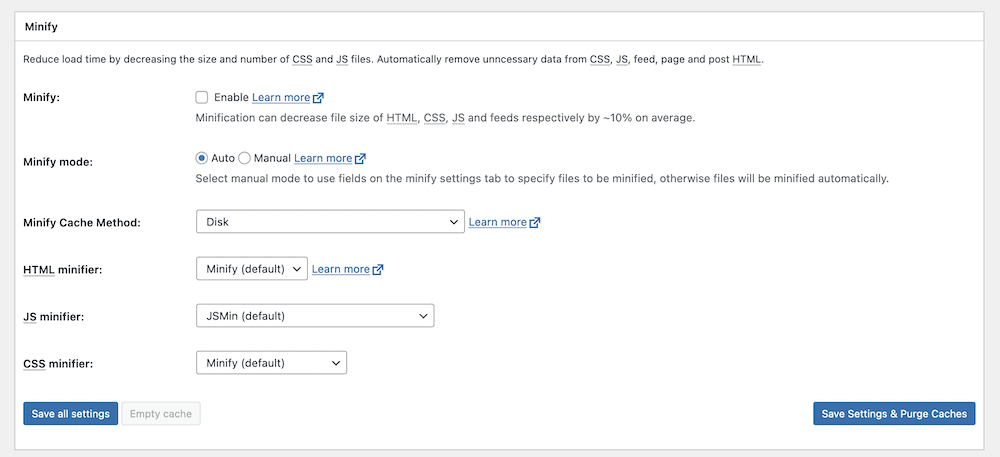Open Learn more link for Minify mode
Screen dimensions: 1000x457
pyautogui.click(x=323, y=158)
